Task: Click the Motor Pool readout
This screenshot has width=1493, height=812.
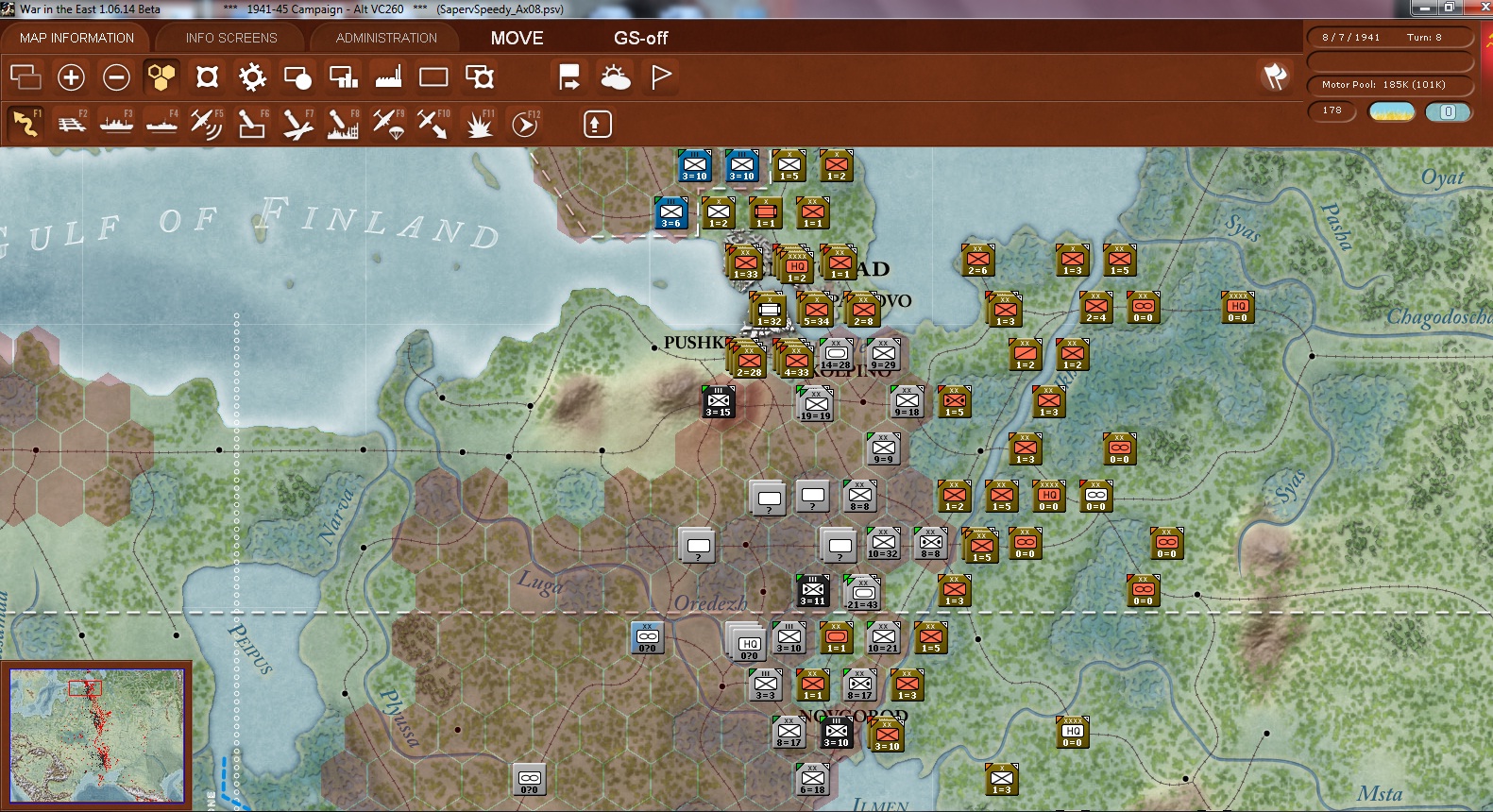Action: point(1389,84)
